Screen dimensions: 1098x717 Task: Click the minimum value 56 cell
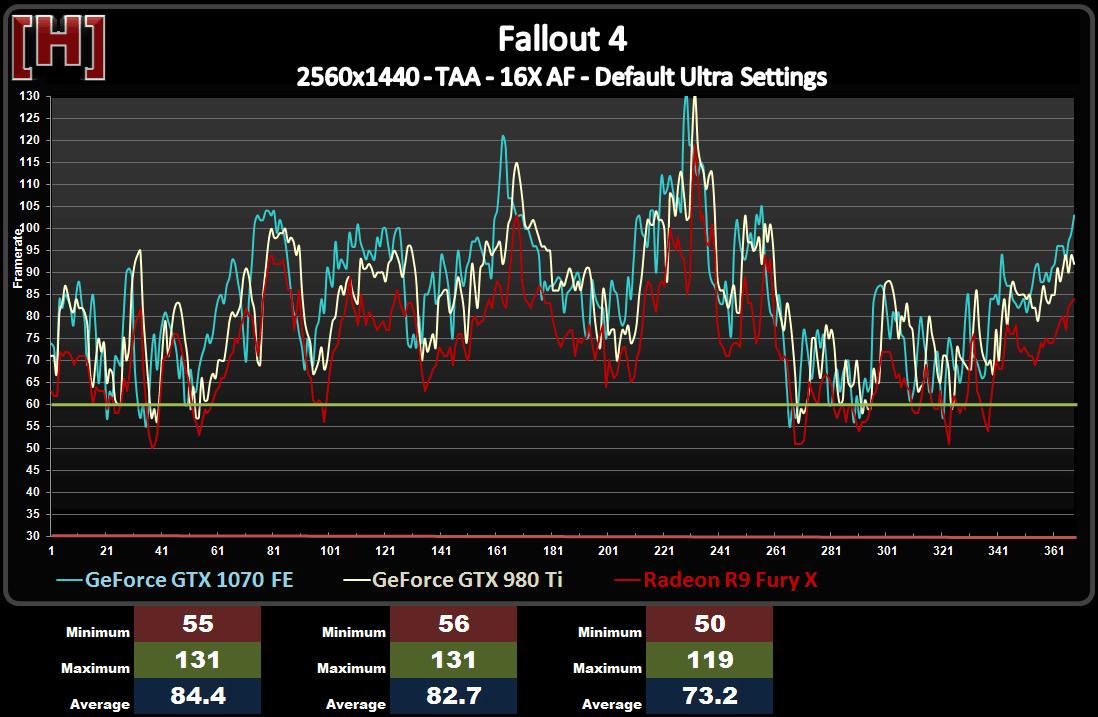click(x=453, y=624)
